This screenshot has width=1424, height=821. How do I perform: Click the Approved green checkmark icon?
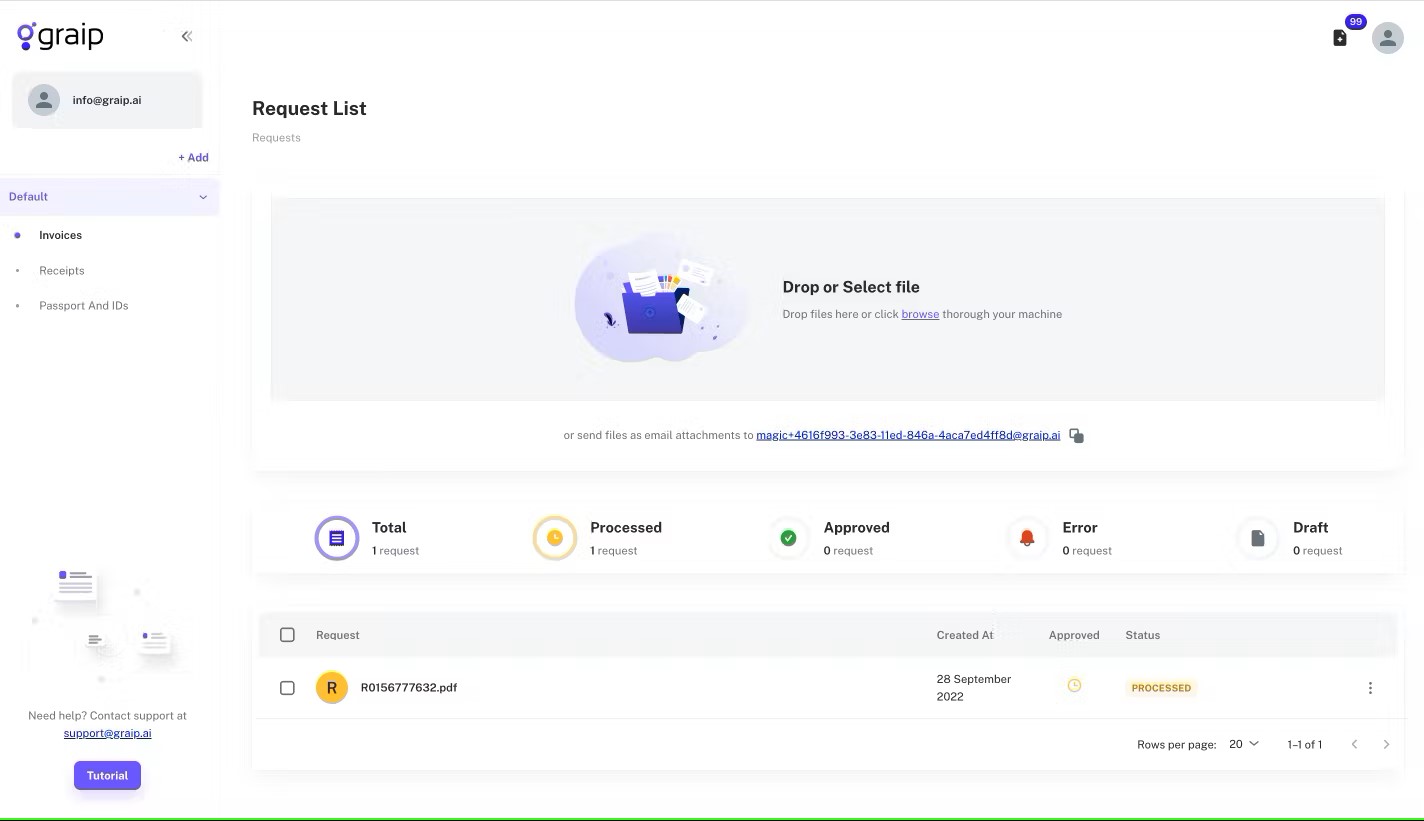pyautogui.click(x=788, y=538)
